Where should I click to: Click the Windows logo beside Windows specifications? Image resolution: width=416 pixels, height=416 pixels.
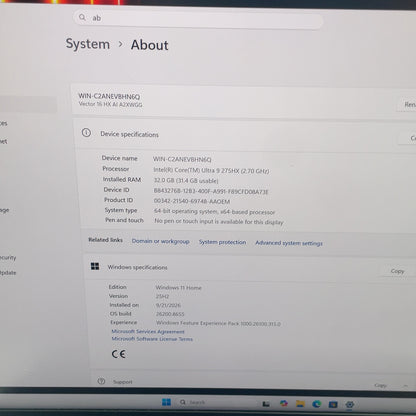tap(95, 266)
